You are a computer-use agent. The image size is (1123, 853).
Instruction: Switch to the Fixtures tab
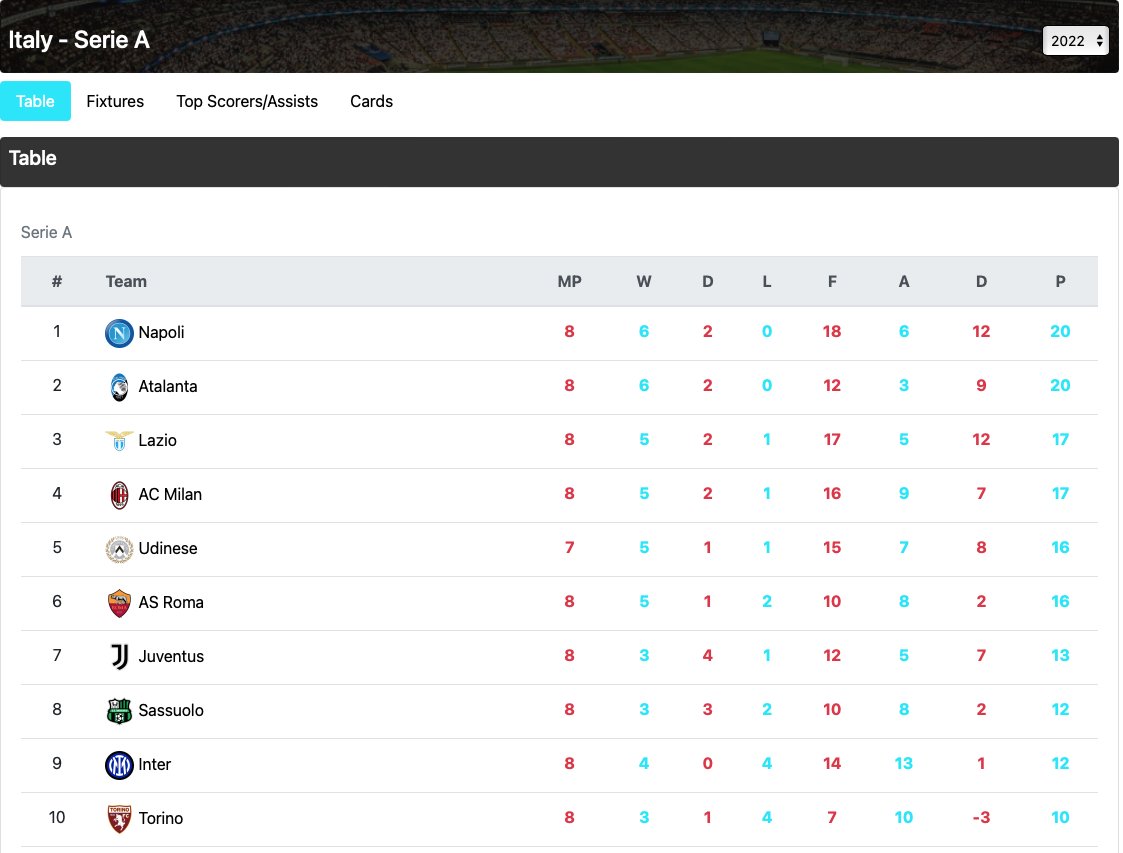click(114, 101)
